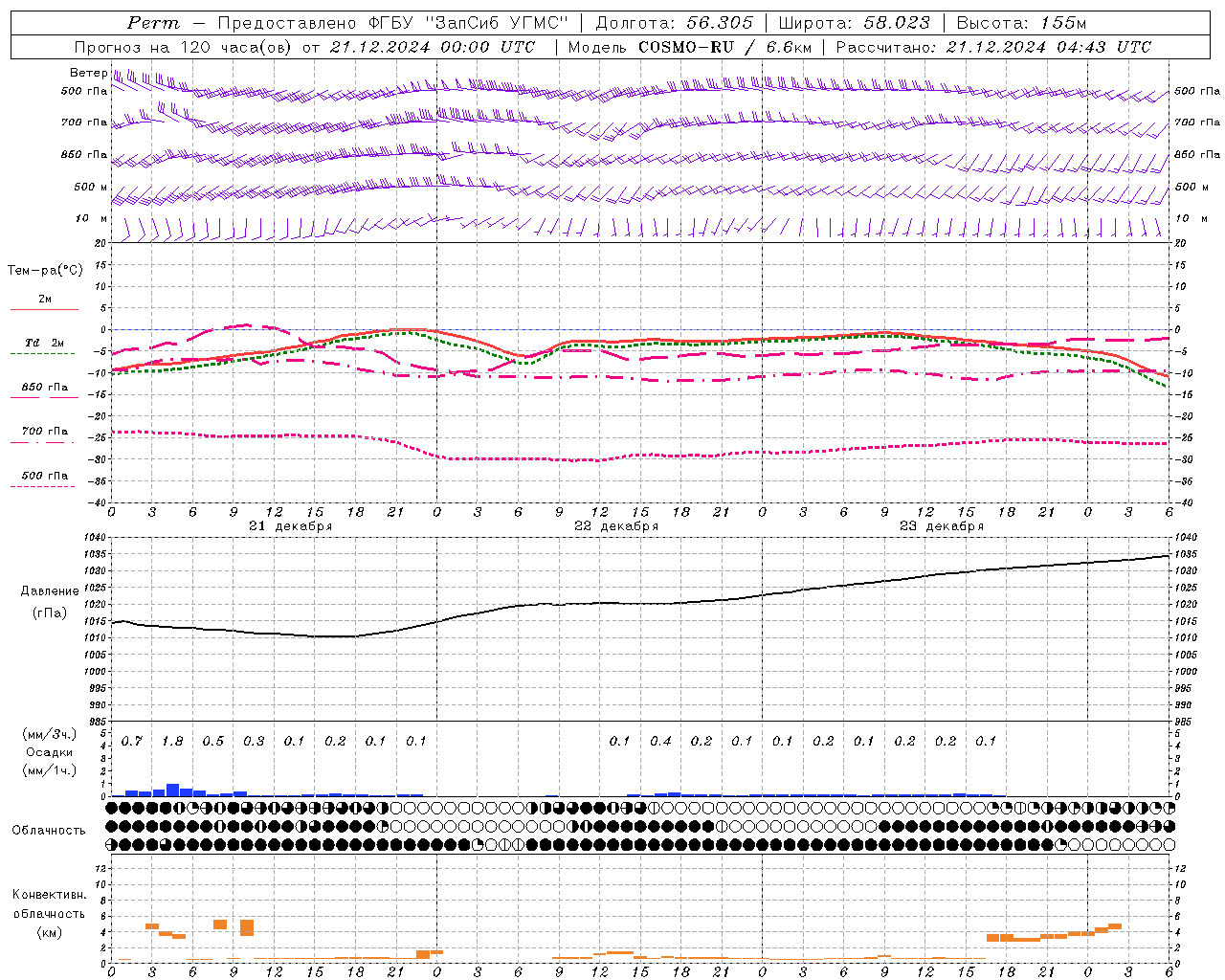Click the '22 декабря' date label
Screen dimensions: 1225x980
[x=616, y=526]
